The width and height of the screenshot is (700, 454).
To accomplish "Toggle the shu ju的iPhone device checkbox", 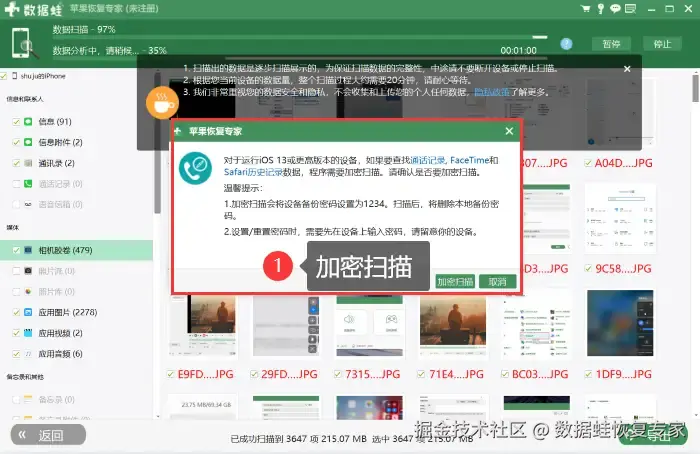I will point(4,76).
